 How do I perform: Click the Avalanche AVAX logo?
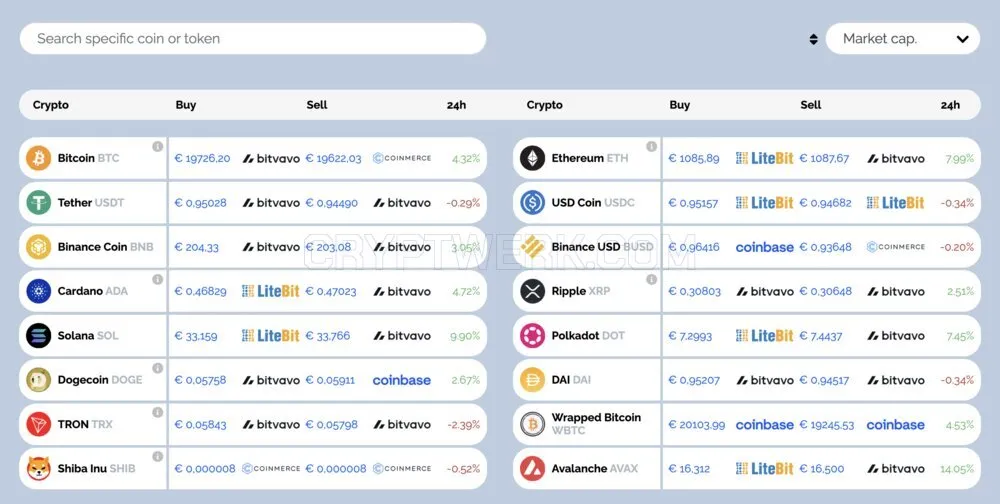coord(533,468)
